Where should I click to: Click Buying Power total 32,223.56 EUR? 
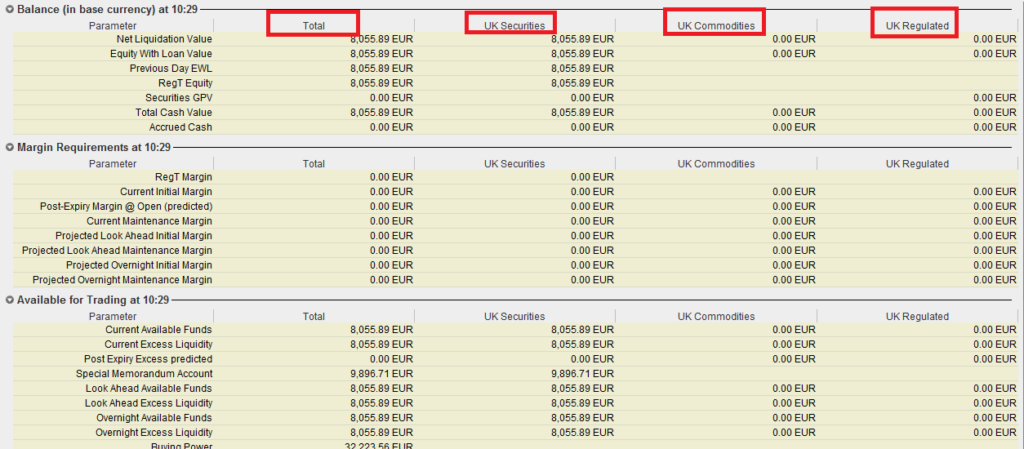click(378, 446)
